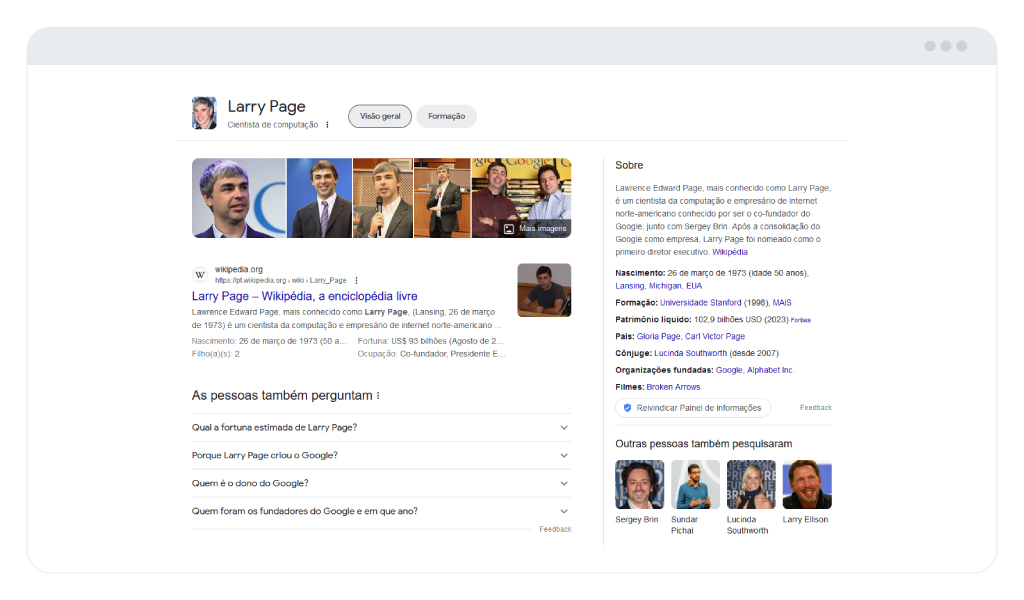Open Larry Ellison's profile card
Viewport: 1024px width, 600px height.
(807, 492)
